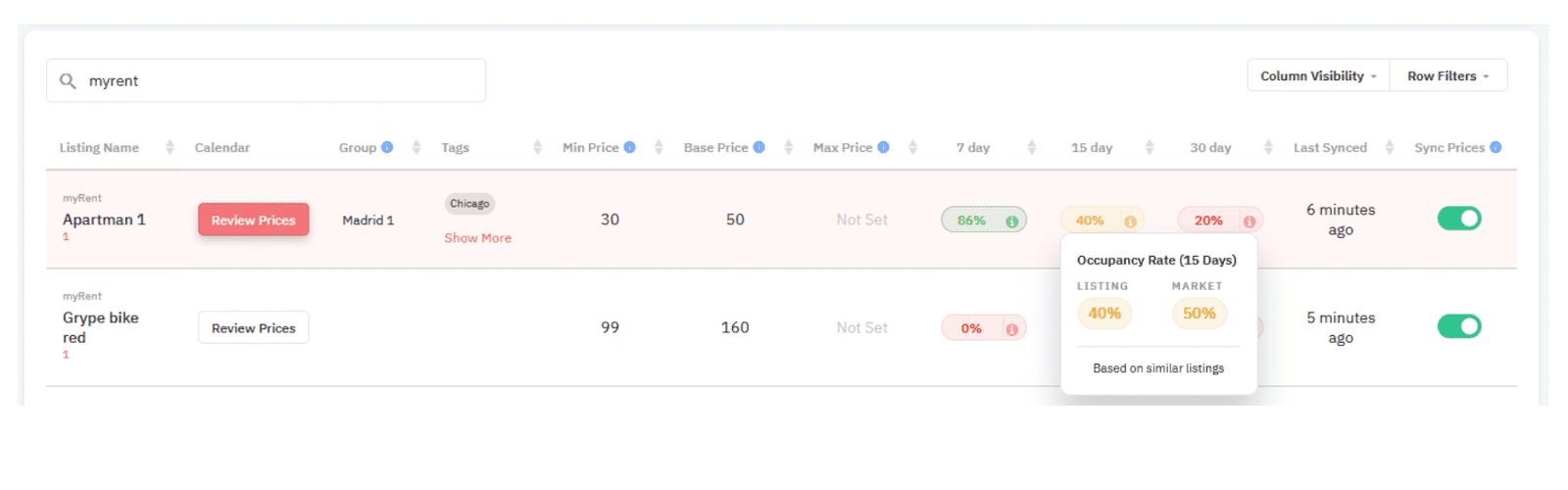Click the Max Price info icon
The width and height of the screenshot is (1568, 490).
coord(883,147)
